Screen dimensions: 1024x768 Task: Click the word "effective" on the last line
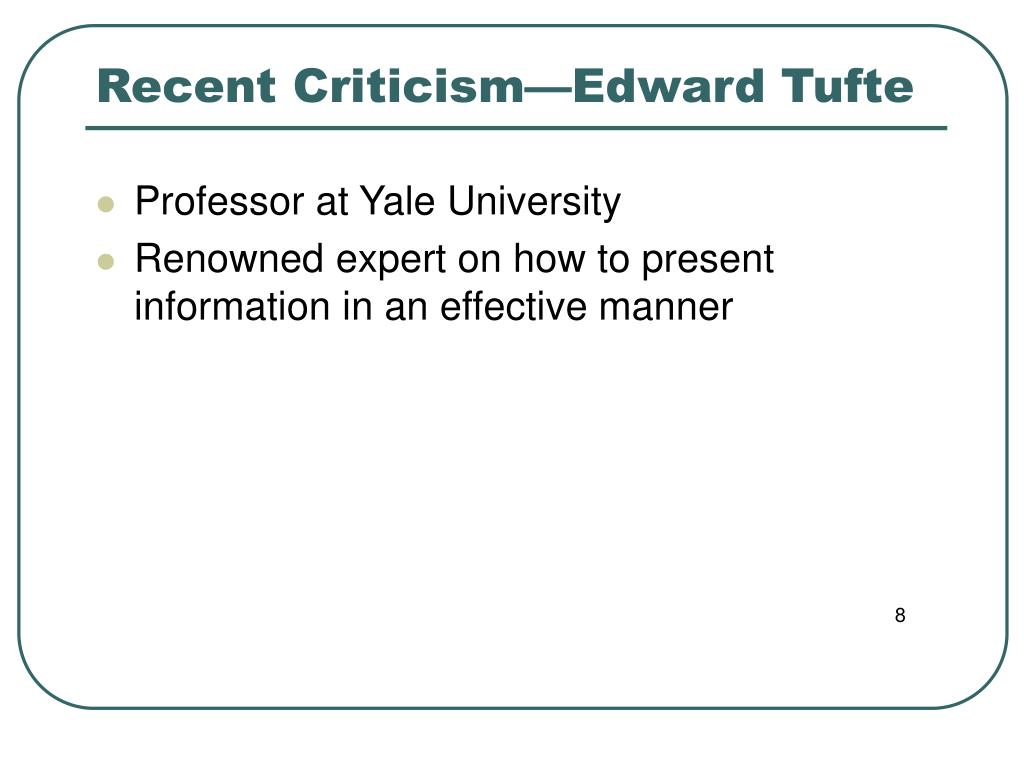[x=513, y=306]
